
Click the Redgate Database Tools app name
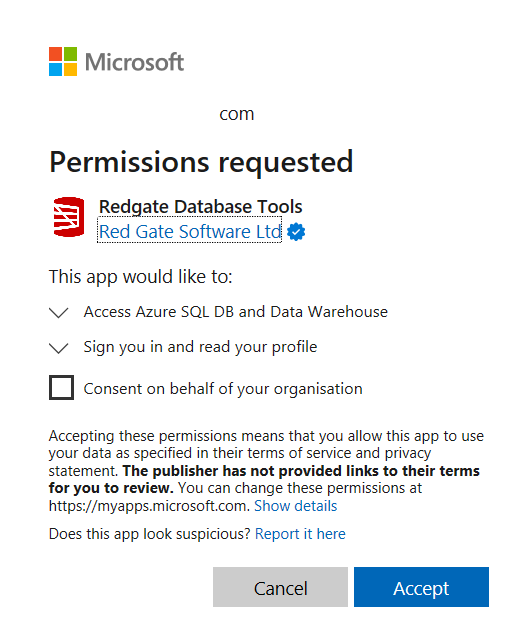(x=201, y=207)
